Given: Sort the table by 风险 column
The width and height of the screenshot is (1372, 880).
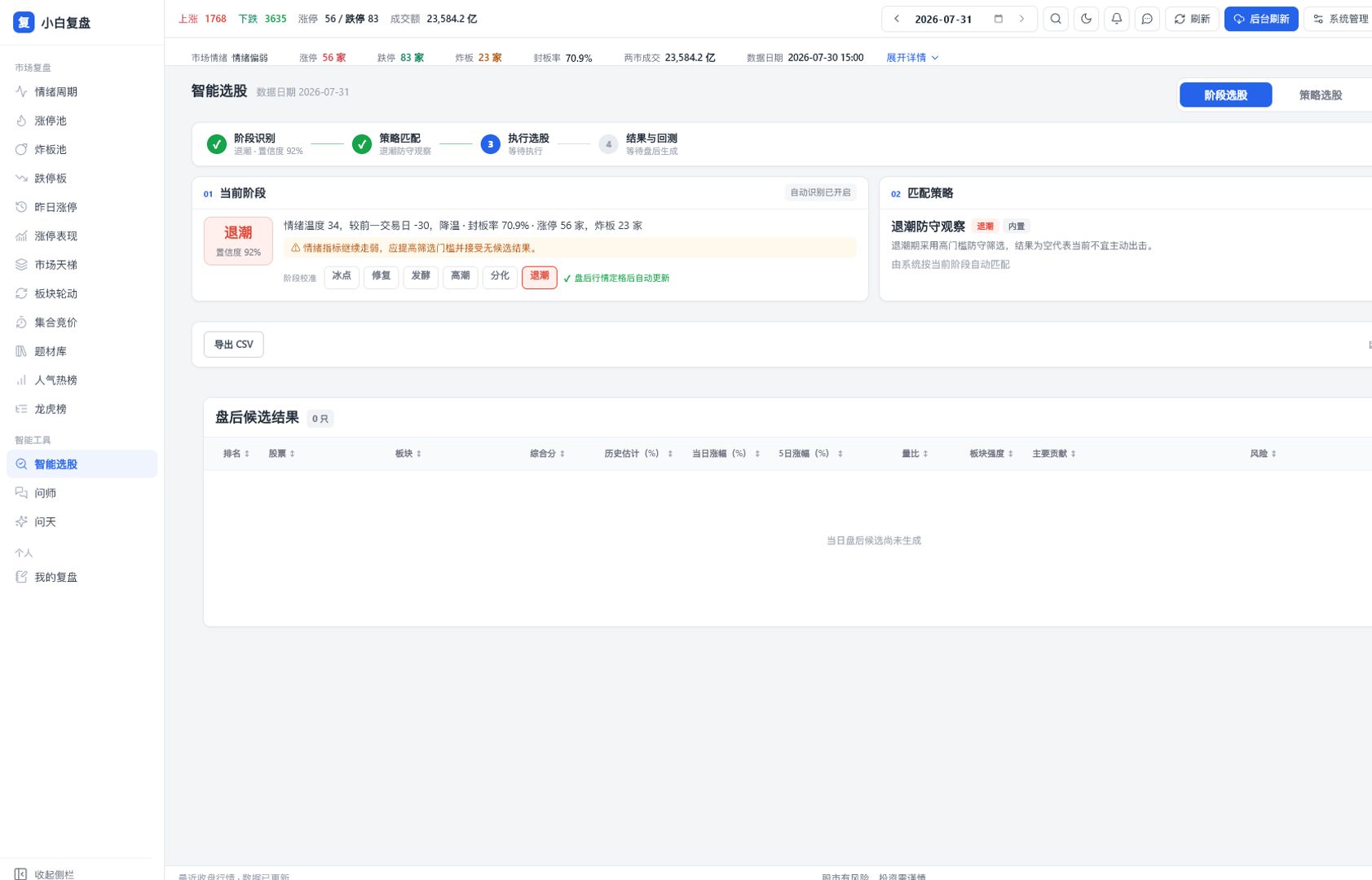Looking at the screenshot, I should [x=1264, y=454].
